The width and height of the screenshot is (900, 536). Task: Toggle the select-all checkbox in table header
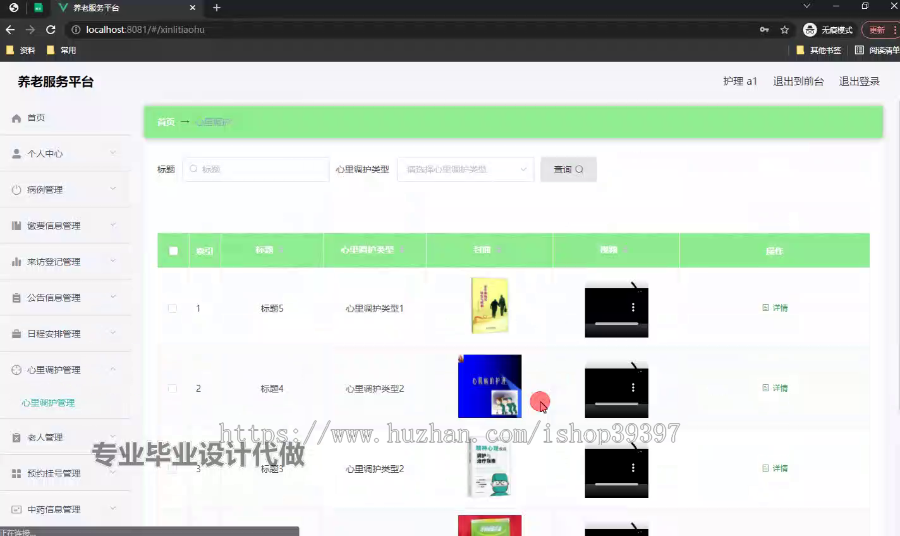(173, 251)
